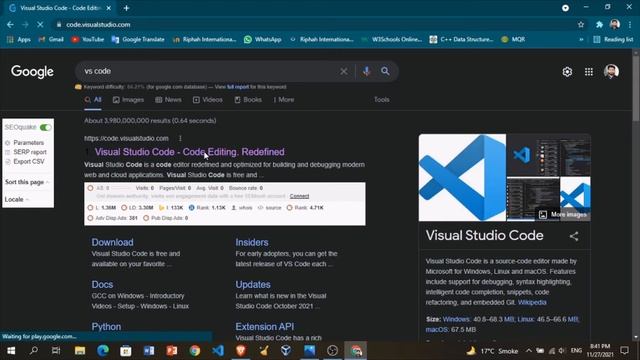Clear the Google search box text
The image size is (640, 360).
point(344,71)
